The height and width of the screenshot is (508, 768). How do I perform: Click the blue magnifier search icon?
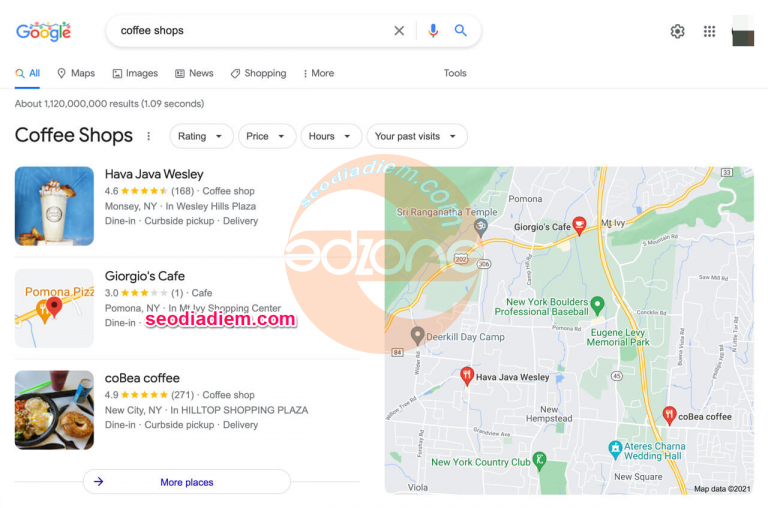pyautogui.click(x=461, y=31)
